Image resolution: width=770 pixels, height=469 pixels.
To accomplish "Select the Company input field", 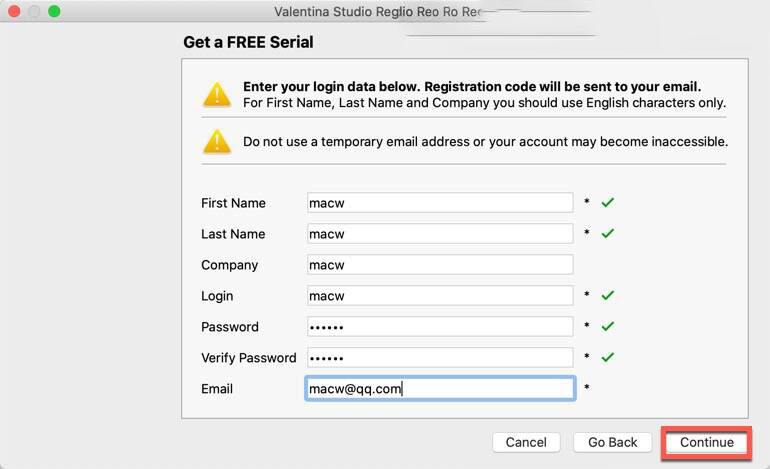I will (440, 265).
